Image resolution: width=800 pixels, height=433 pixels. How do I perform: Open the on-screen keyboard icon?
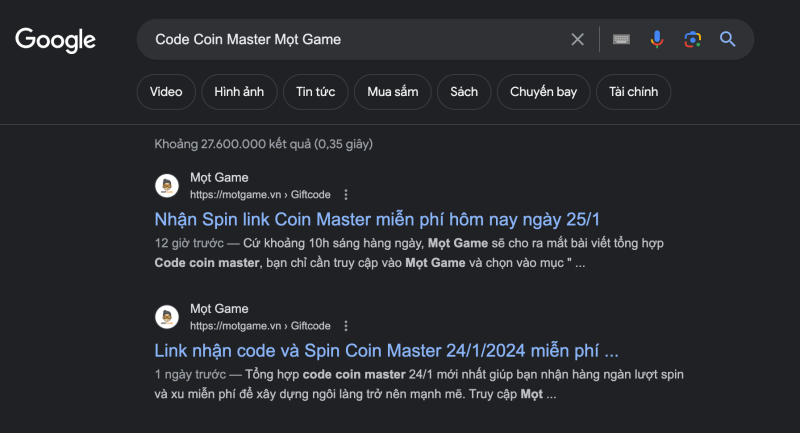point(621,39)
